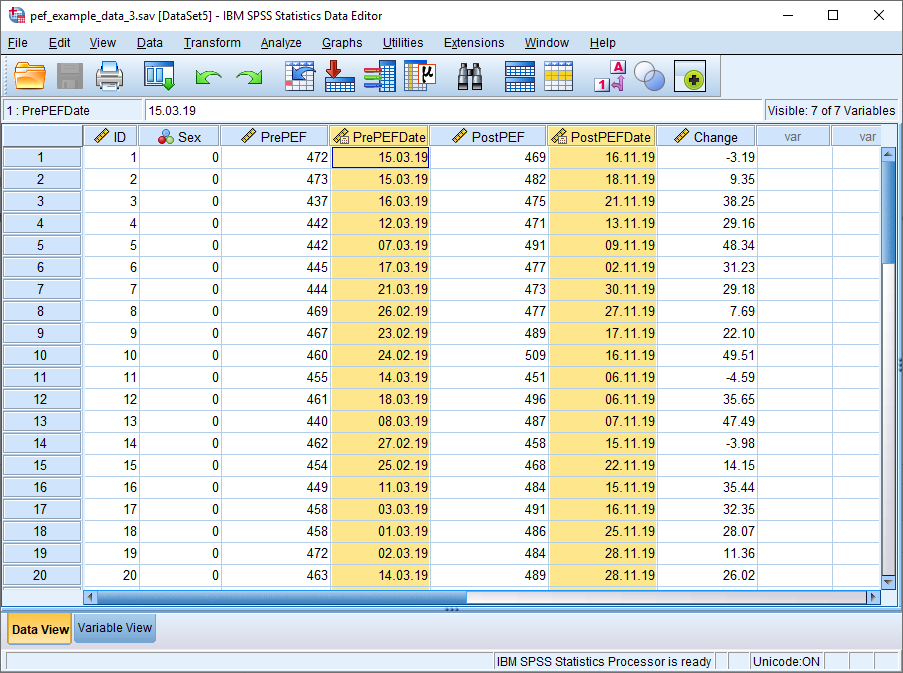Image resolution: width=903 pixels, height=673 pixels.
Task: Select the Data View tab
Action: [x=38, y=628]
